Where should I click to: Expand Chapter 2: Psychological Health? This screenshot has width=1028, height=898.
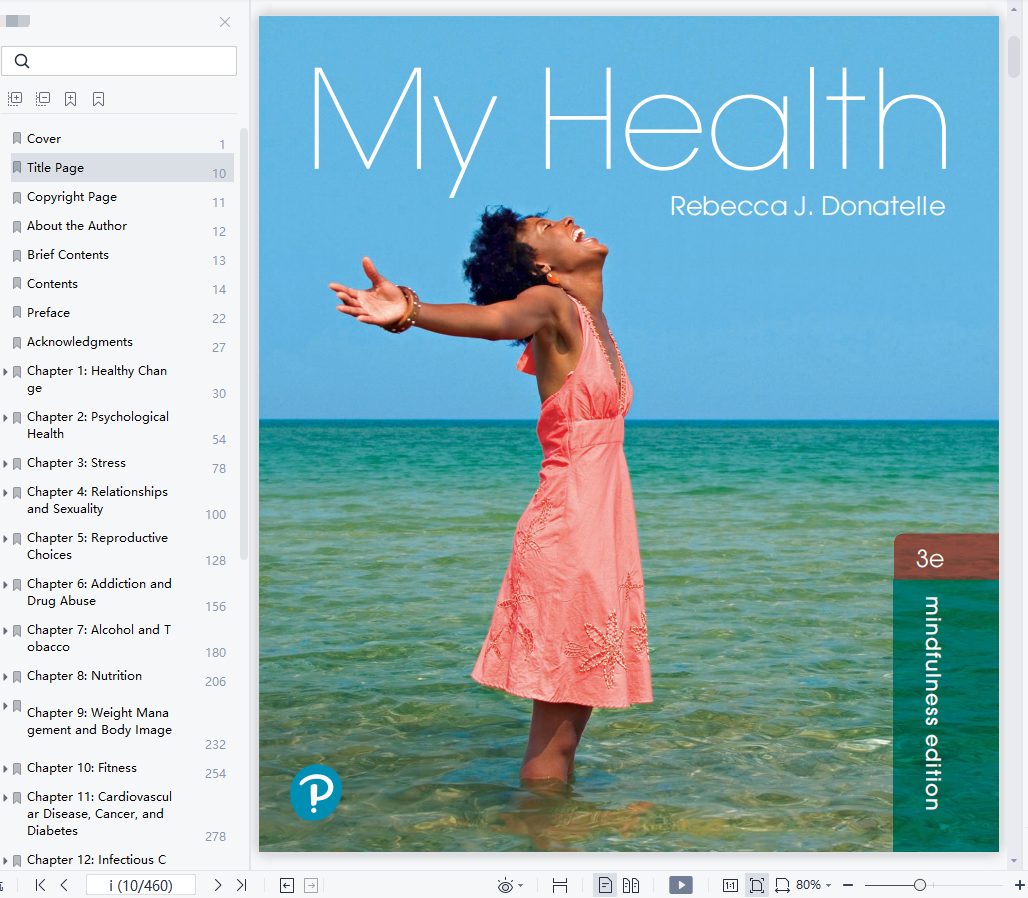pyautogui.click(x=5, y=418)
